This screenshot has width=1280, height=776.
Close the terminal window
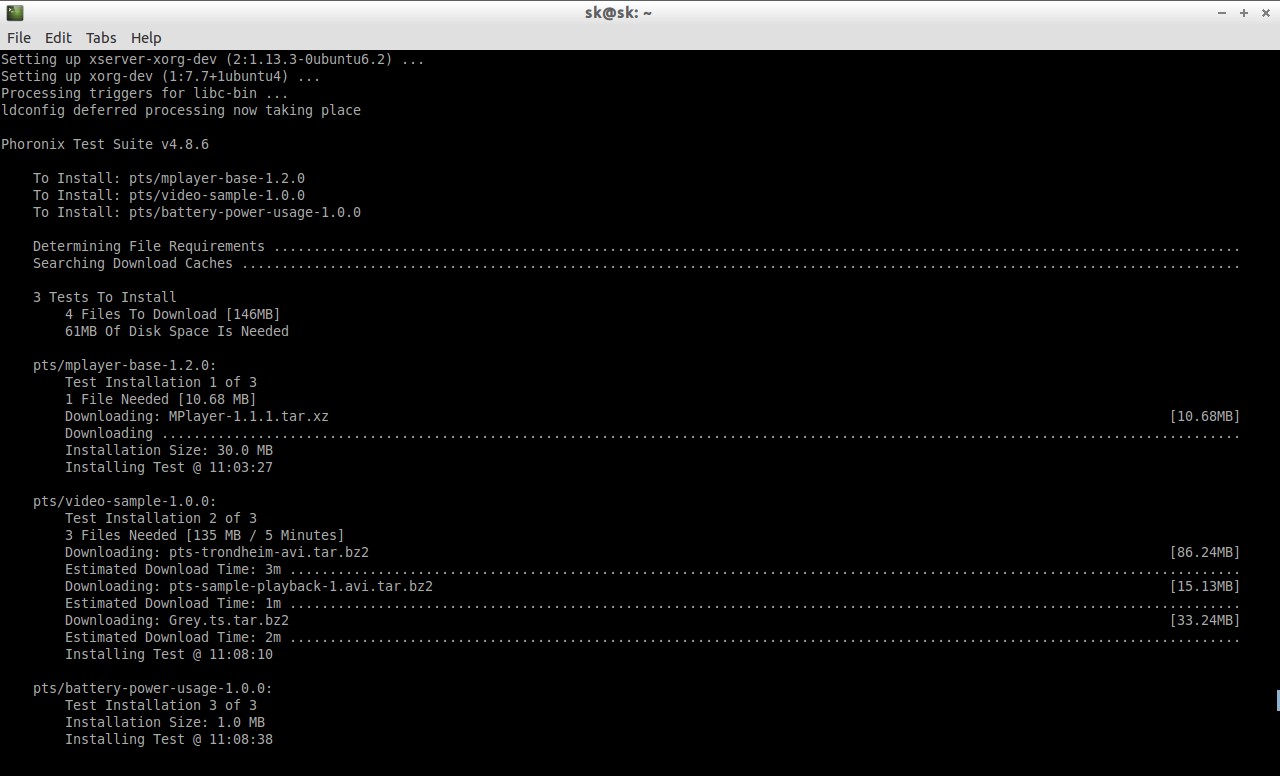tap(1266, 13)
